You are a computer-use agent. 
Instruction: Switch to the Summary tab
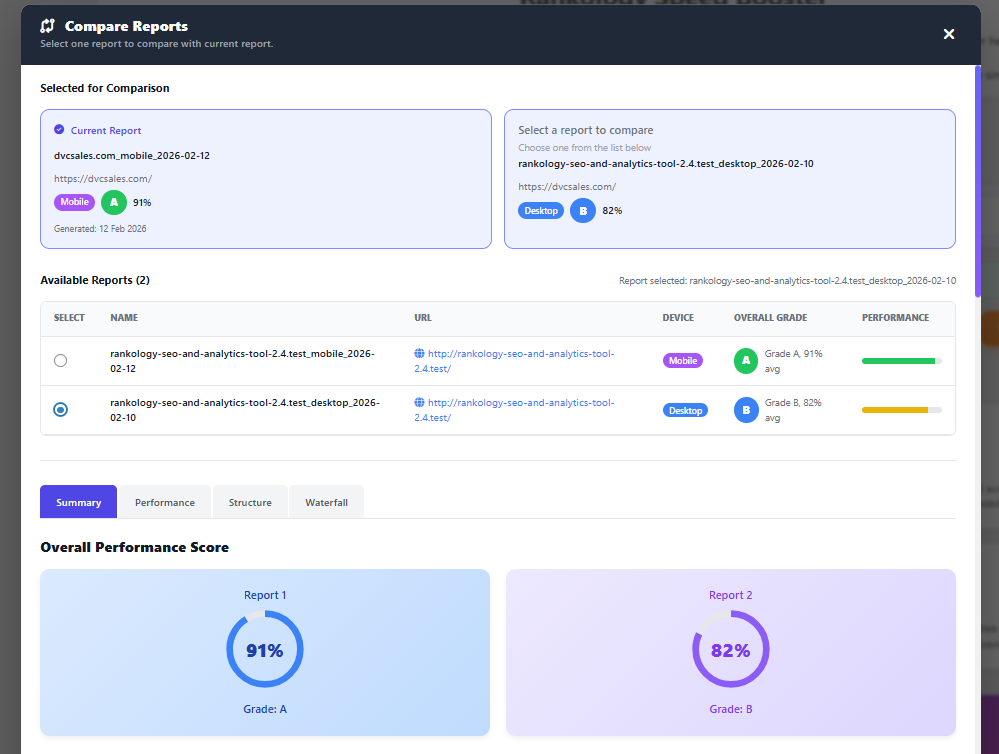pos(78,502)
